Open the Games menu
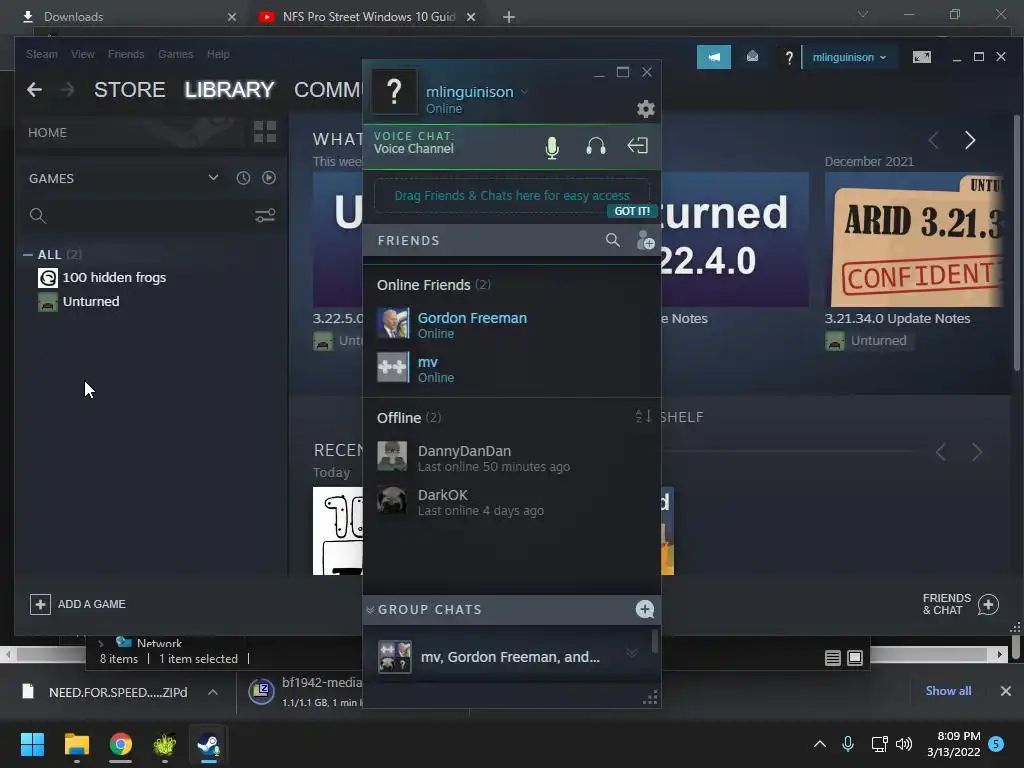 tap(176, 54)
